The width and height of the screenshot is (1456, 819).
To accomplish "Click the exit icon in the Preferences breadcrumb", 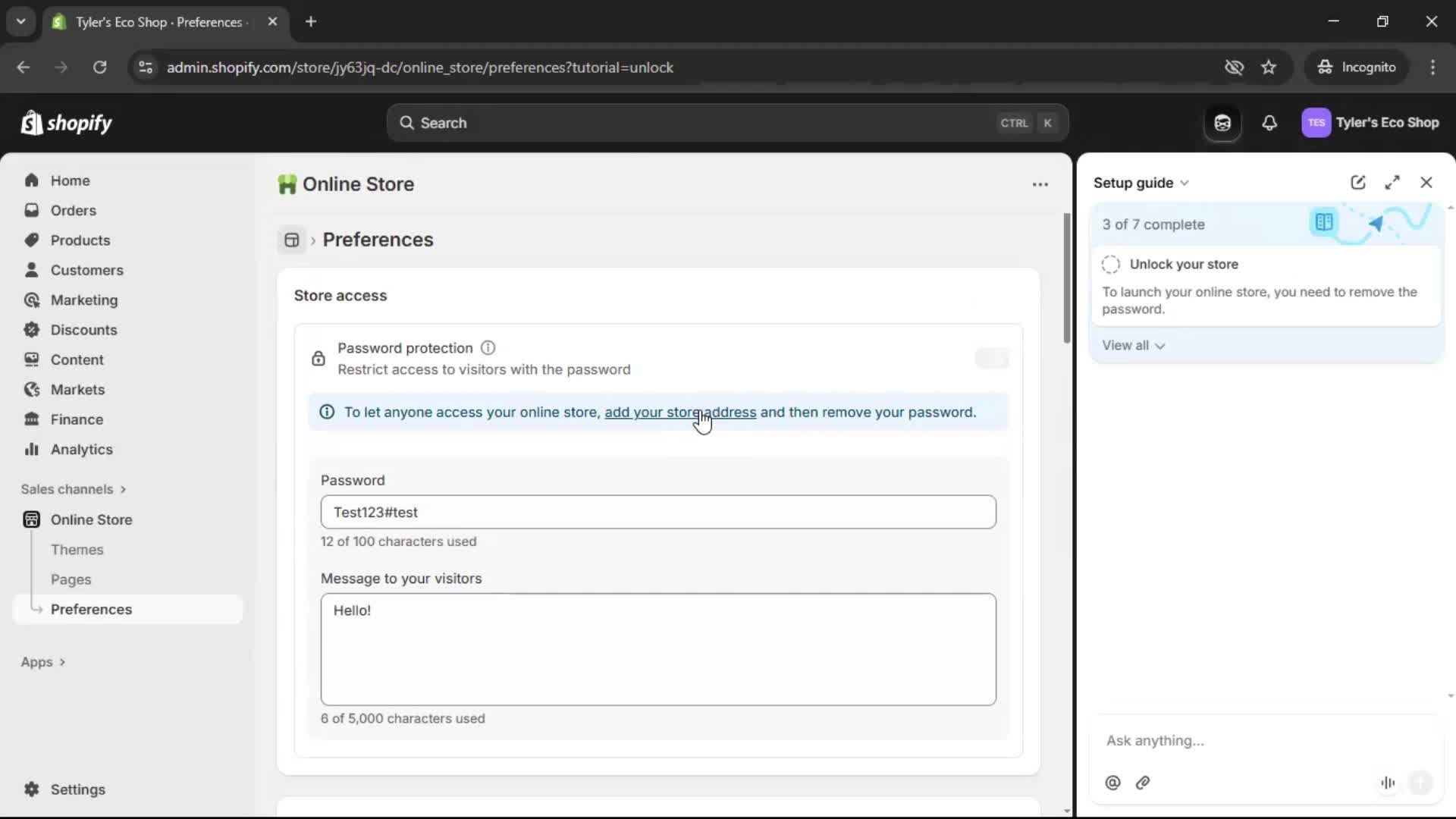I will pos(291,240).
